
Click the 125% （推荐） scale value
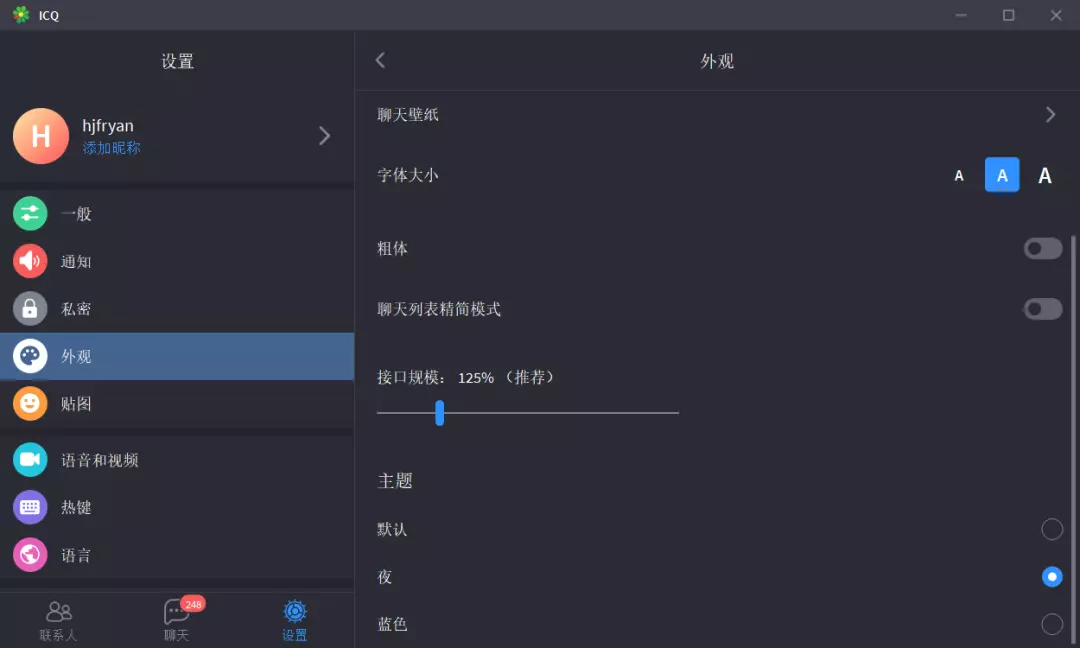[x=506, y=377]
